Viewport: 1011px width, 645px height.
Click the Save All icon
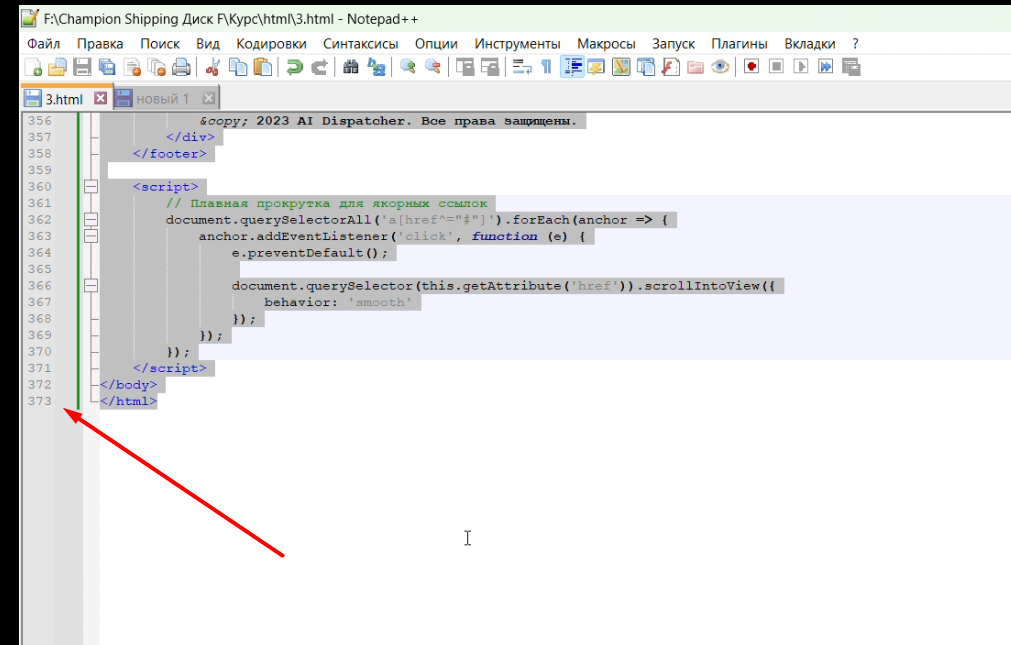pos(107,67)
